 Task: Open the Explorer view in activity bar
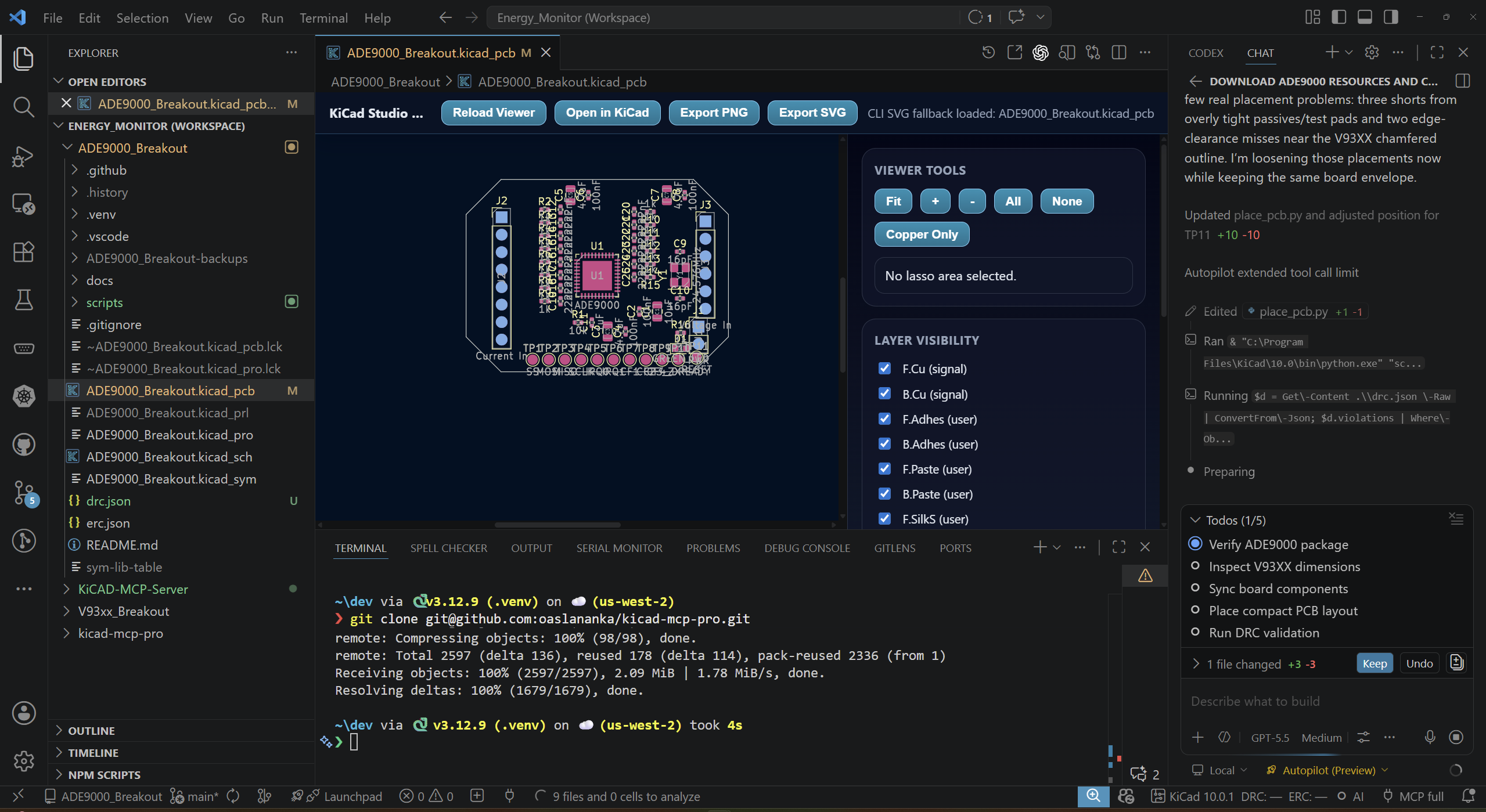point(23,58)
